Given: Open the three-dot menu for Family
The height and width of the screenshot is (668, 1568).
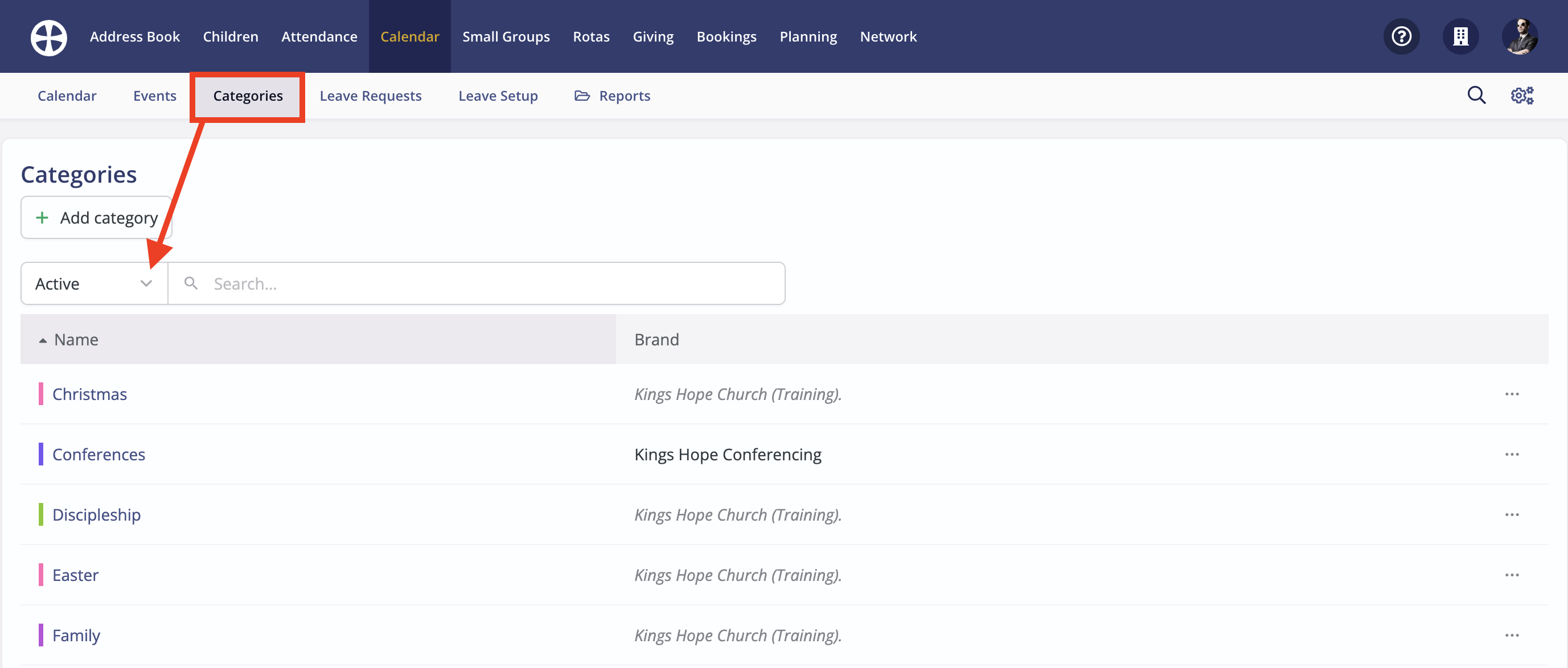Looking at the screenshot, I should tap(1512, 635).
